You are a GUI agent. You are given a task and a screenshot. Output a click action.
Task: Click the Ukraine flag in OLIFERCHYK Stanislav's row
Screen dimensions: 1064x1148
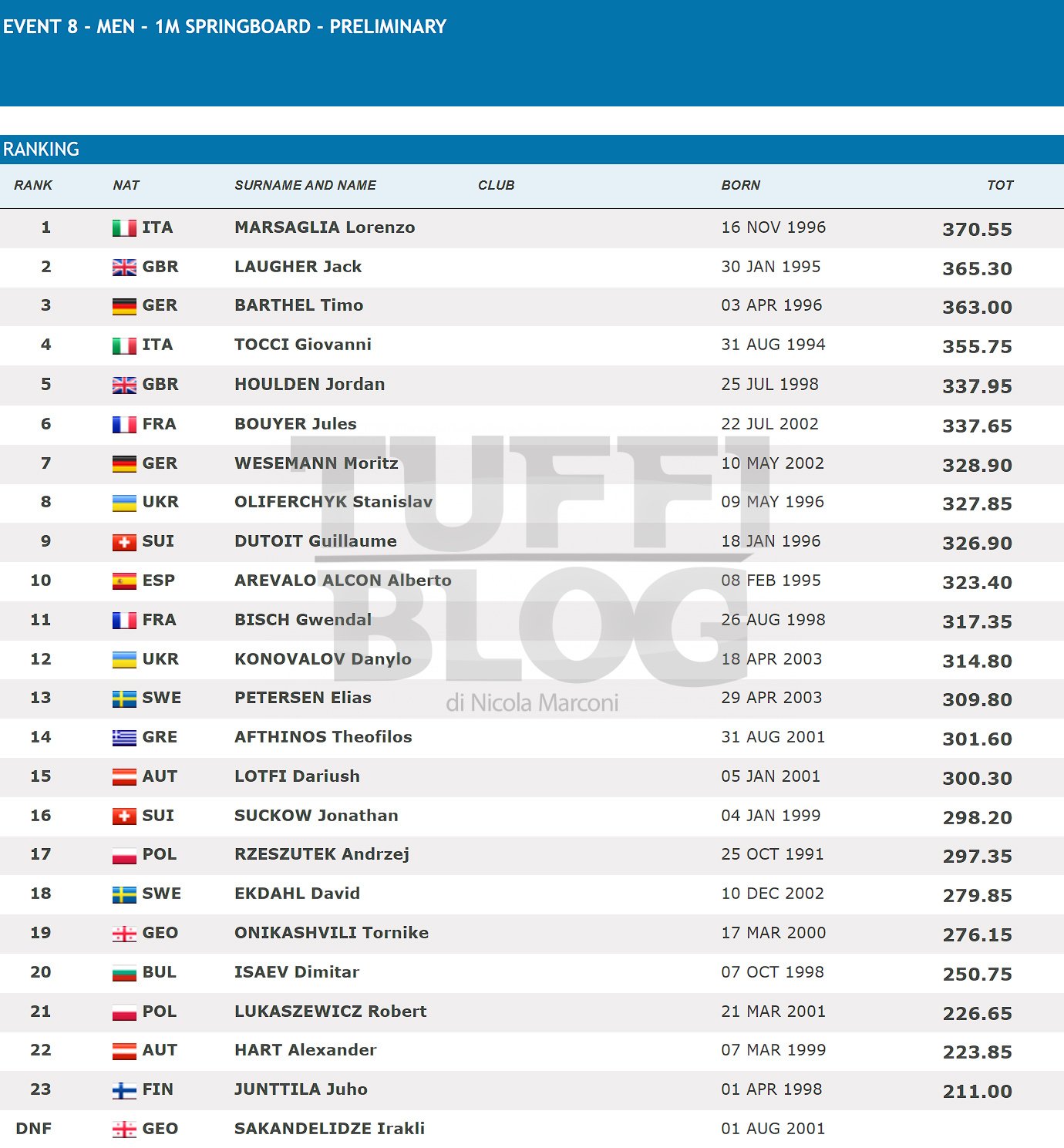pos(124,503)
